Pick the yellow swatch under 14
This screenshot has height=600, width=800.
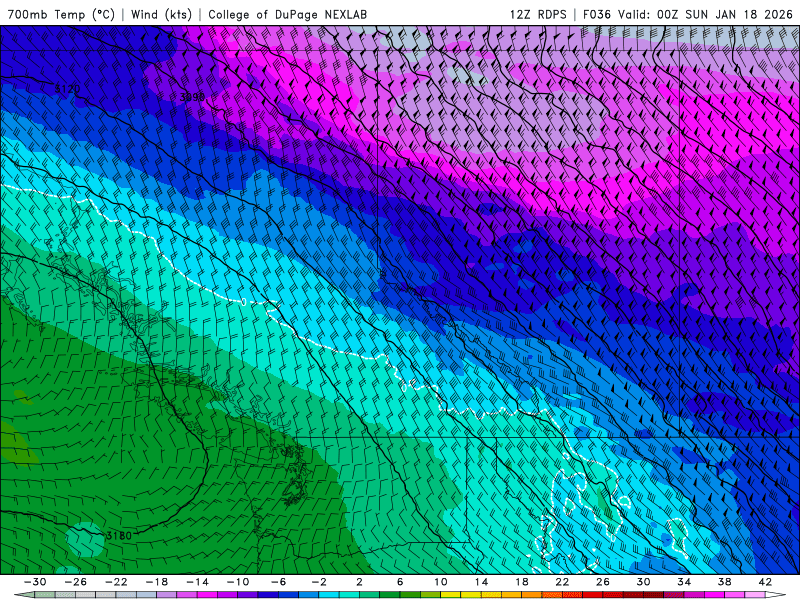471,595
